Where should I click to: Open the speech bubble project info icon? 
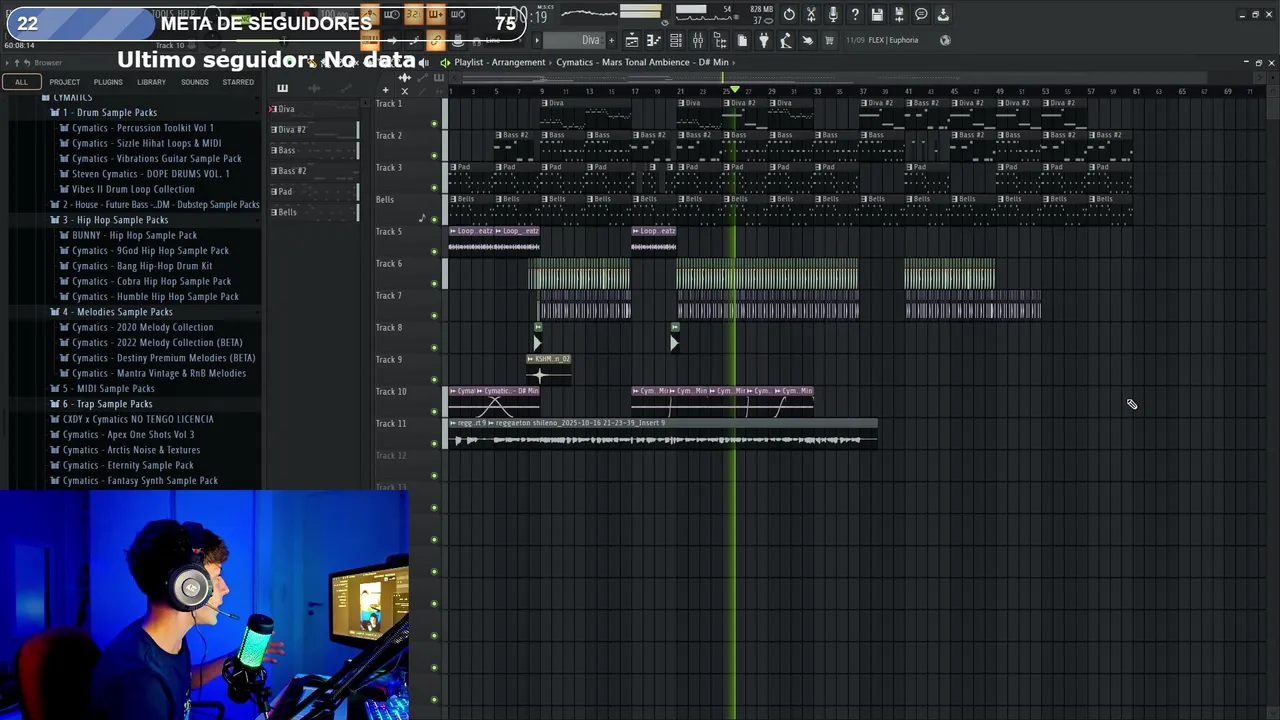[921, 14]
